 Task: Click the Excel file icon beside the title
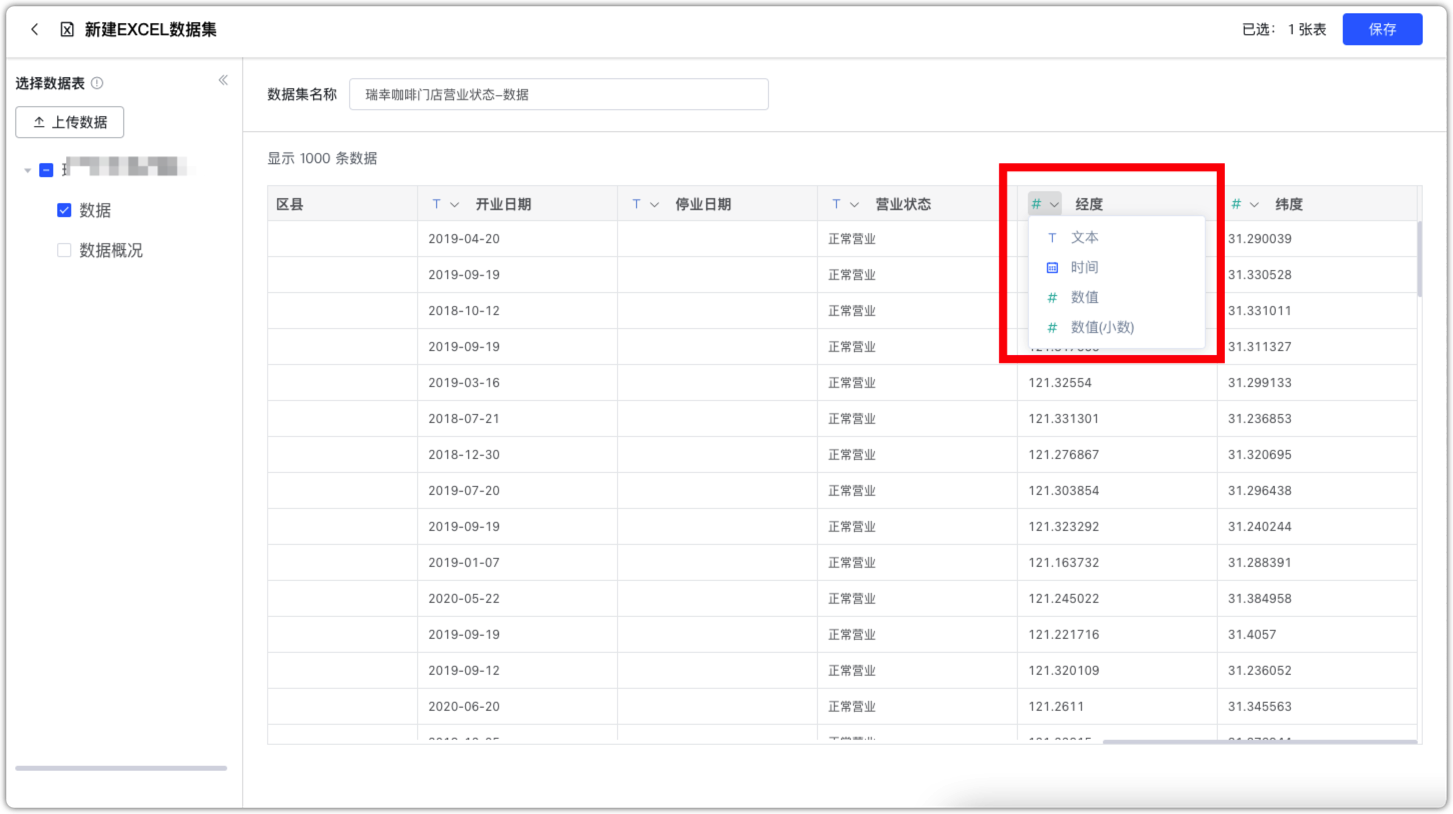tap(67, 30)
